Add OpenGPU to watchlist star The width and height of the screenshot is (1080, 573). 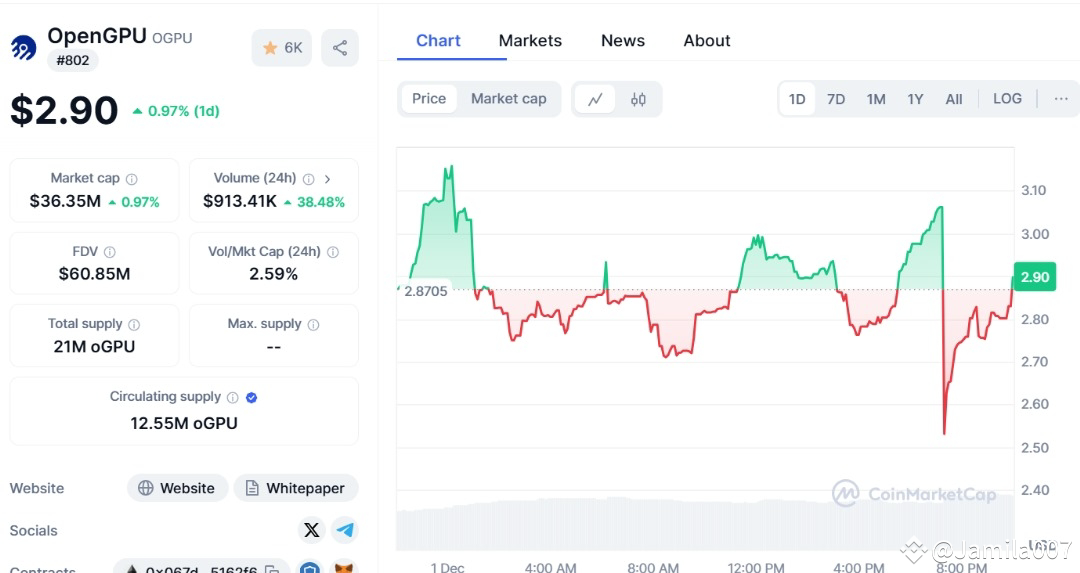click(282, 48)
